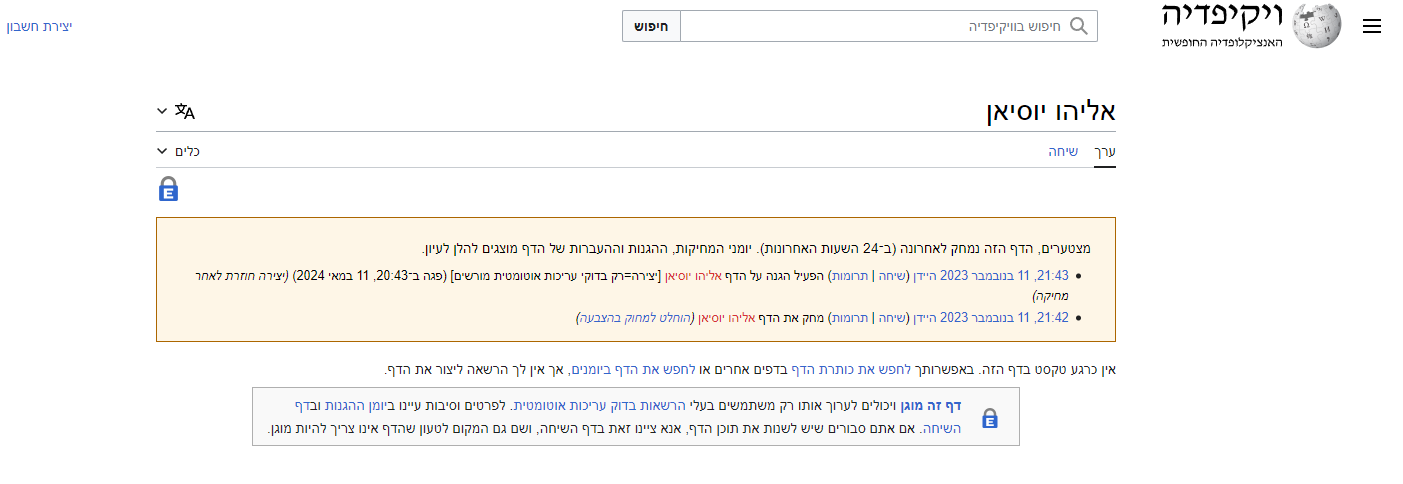Open the כלים tools dropdown

(178, 151)
